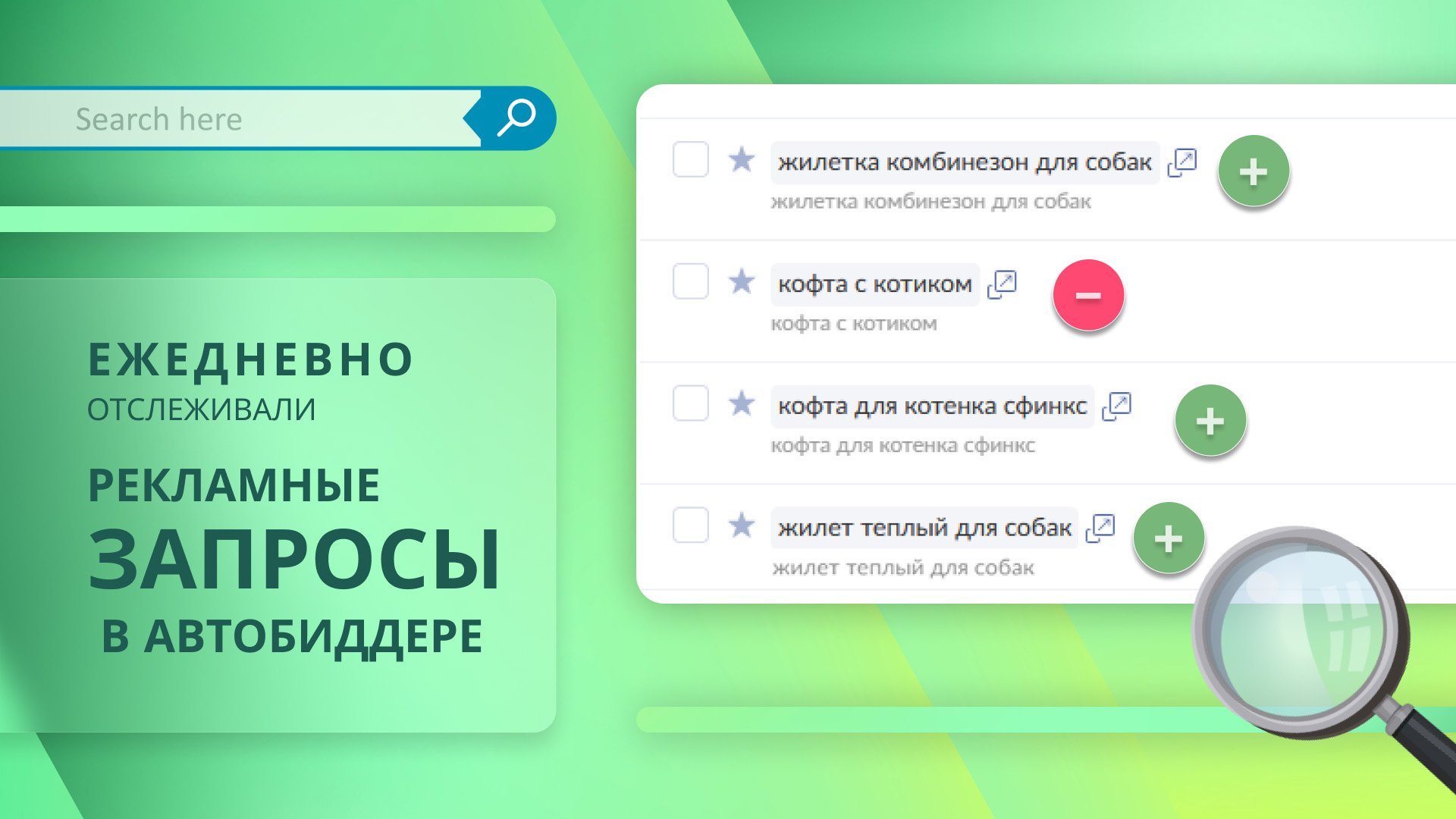Star the 'кофта с котиком' query
Image resolution: width=1456 pixels, height=819 pixels.
click(x=742, y=281)
